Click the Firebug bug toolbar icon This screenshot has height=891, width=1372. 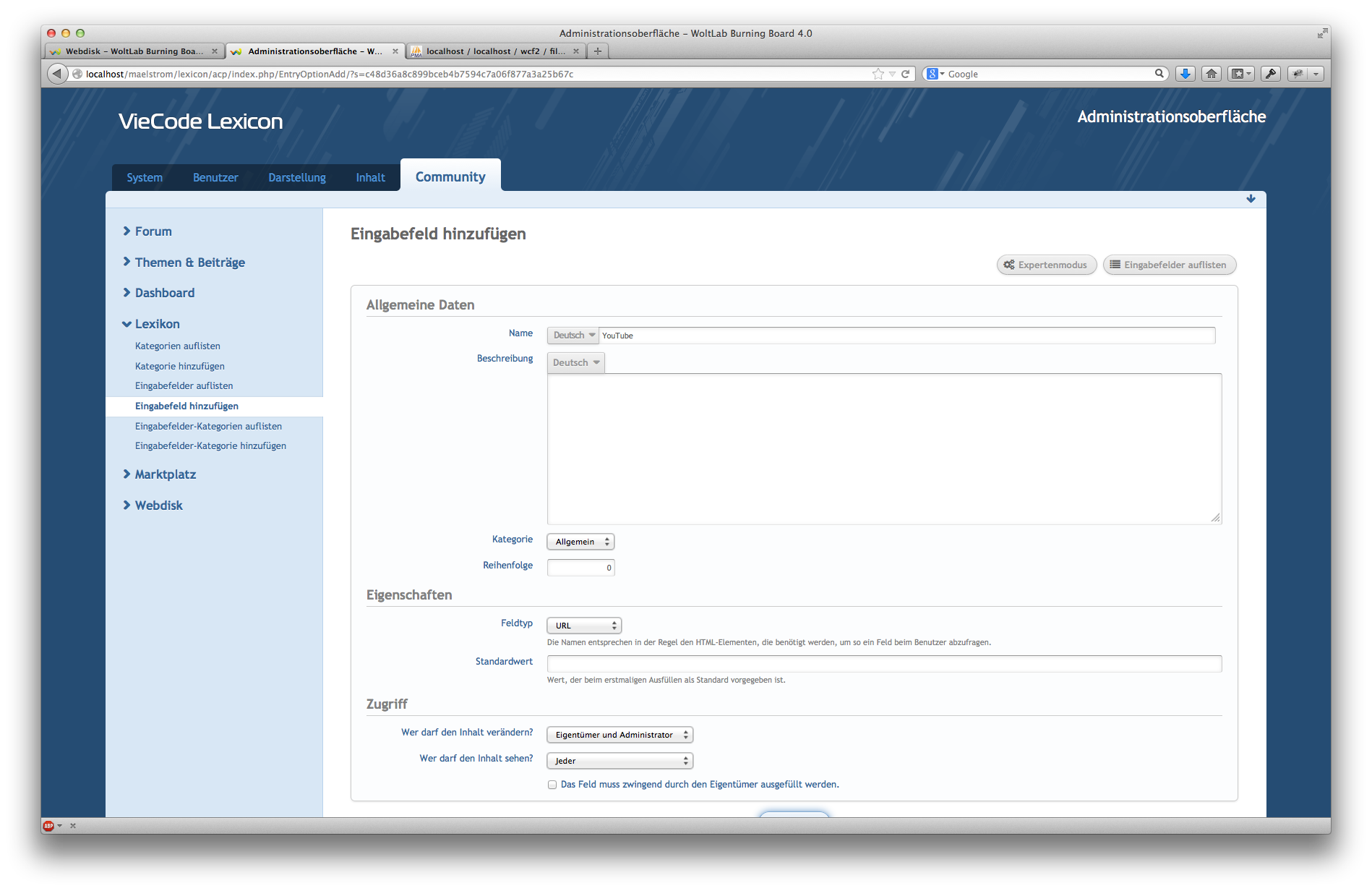click(1298, 74)
